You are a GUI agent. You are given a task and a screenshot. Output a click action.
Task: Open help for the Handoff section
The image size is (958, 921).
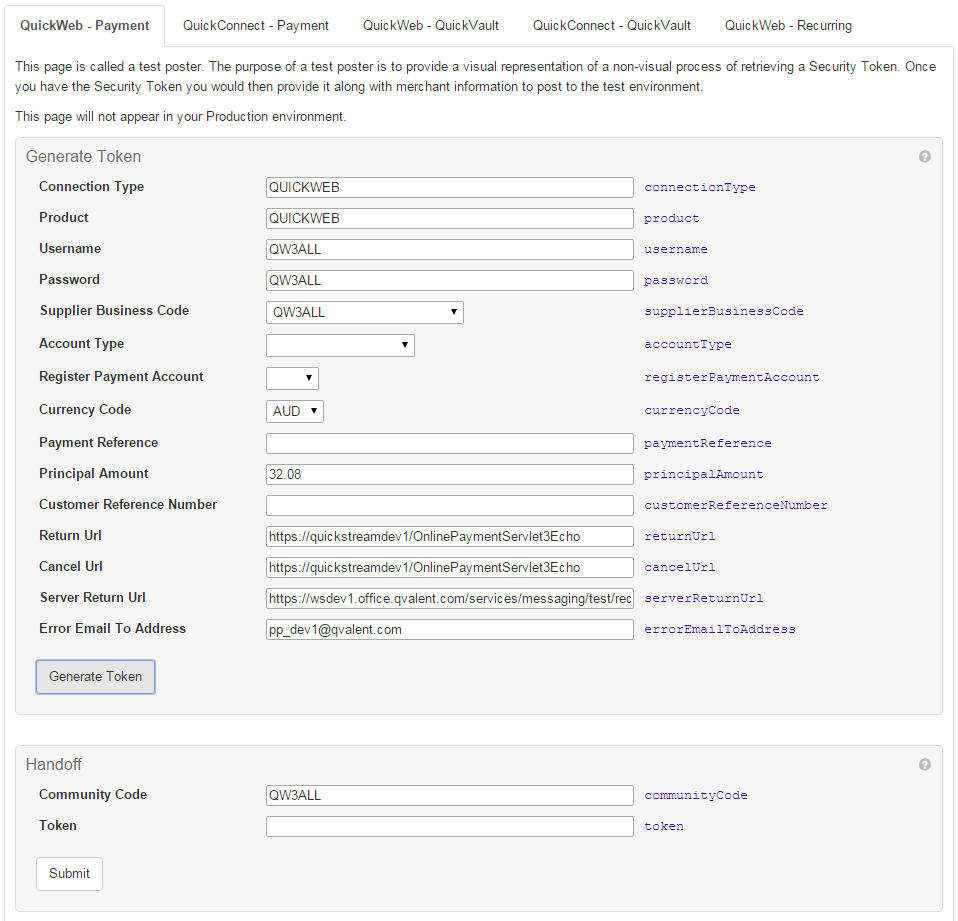click(924, 763)
